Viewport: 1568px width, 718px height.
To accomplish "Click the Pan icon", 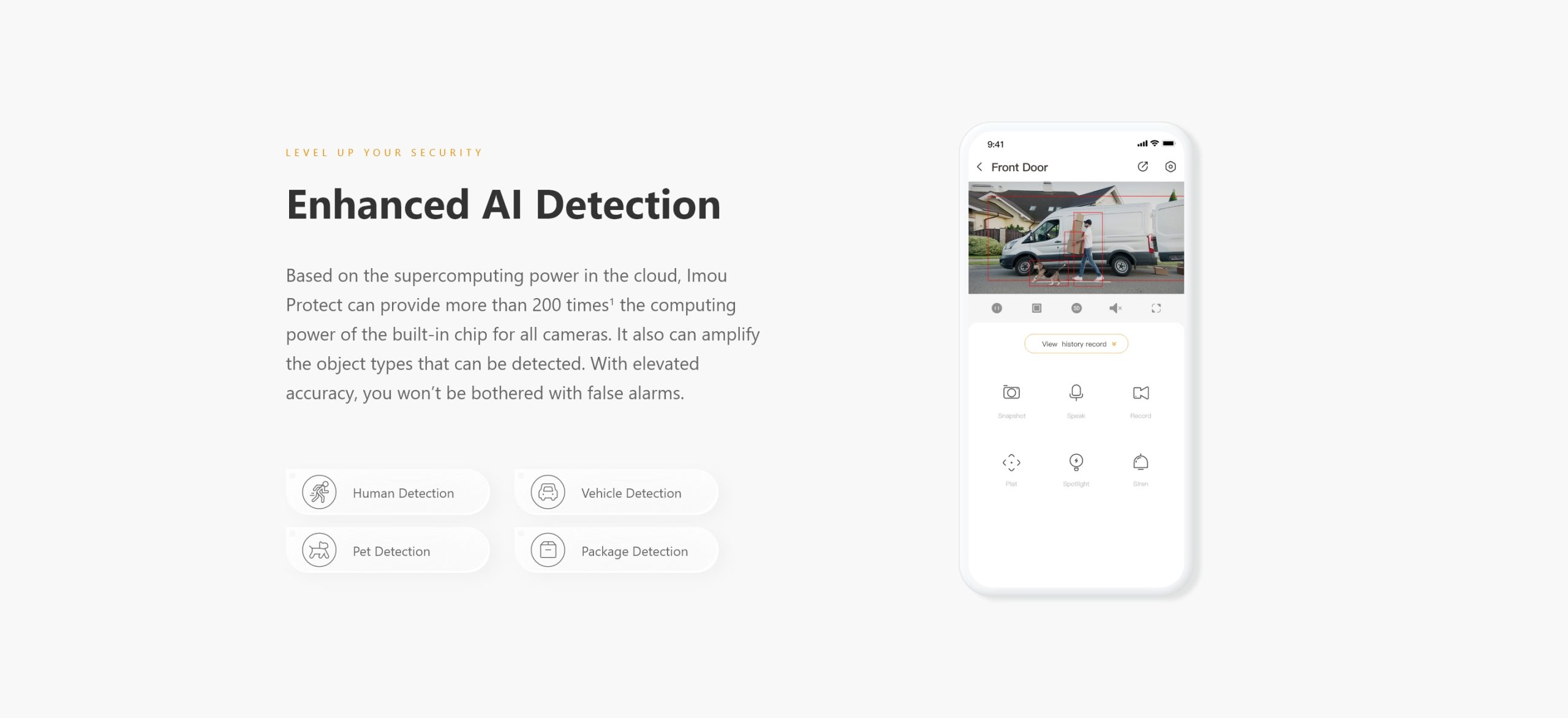I will pos(1011,461).
